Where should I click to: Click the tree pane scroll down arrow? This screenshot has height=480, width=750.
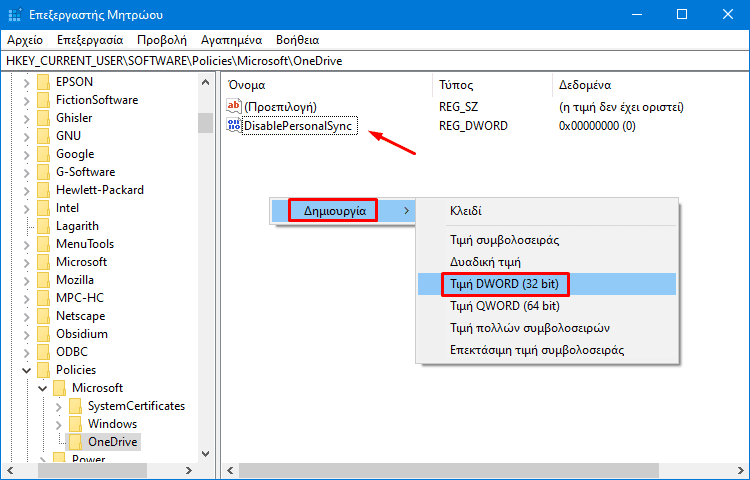206,454
